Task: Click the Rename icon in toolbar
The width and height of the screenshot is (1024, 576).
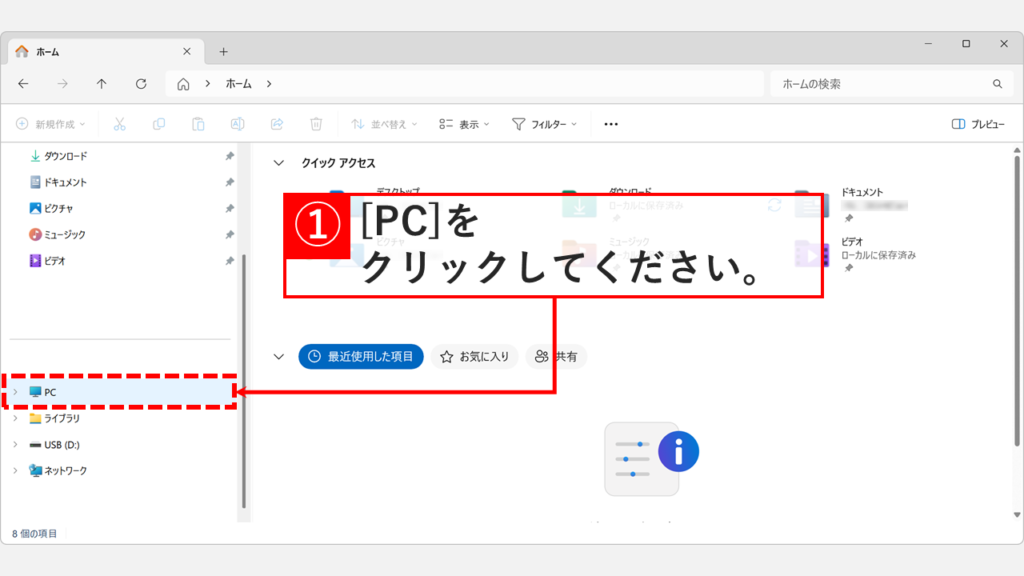Action: click(x=238, y=124)
